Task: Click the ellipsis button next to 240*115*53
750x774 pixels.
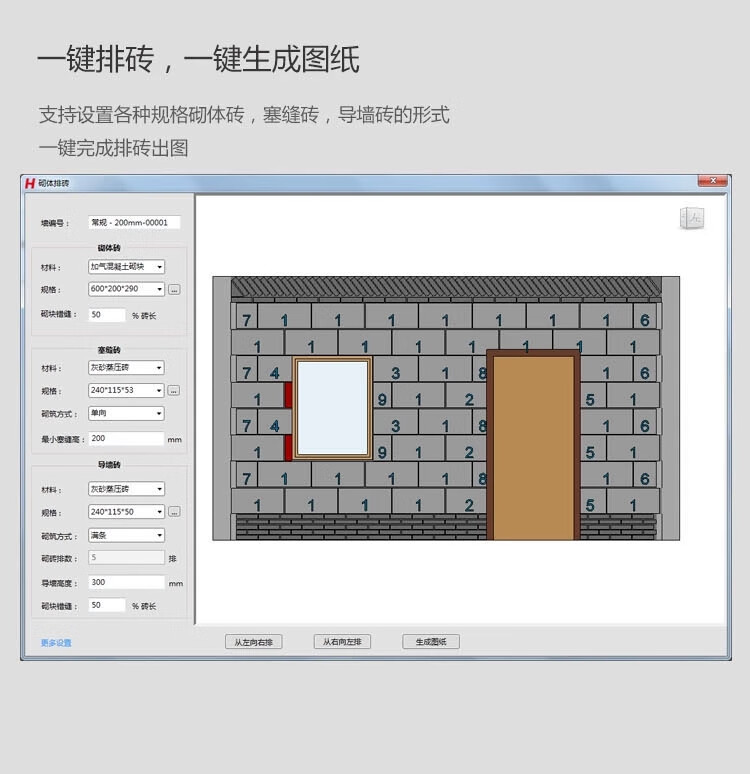Action: click(174, 390)
